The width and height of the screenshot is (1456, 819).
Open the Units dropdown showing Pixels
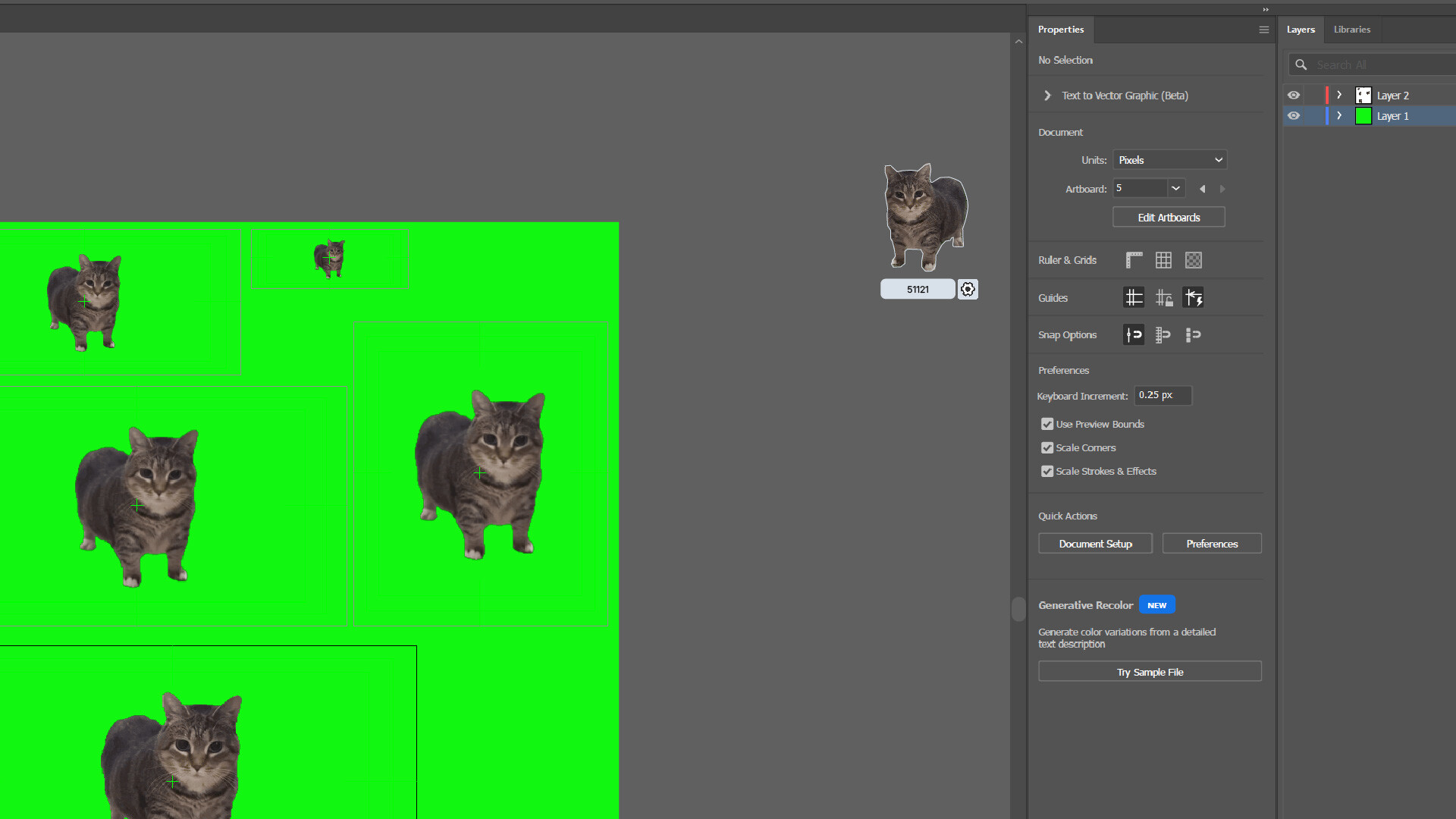1169,159
